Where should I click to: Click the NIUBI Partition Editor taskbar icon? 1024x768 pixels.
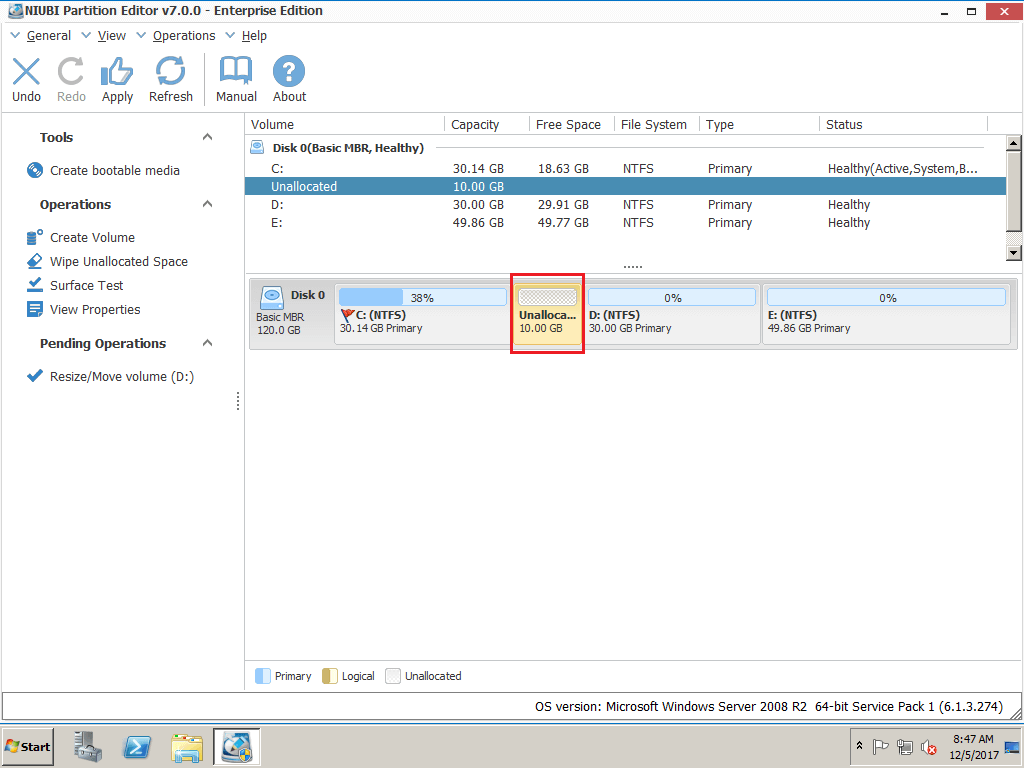click(x=236, y=746)
